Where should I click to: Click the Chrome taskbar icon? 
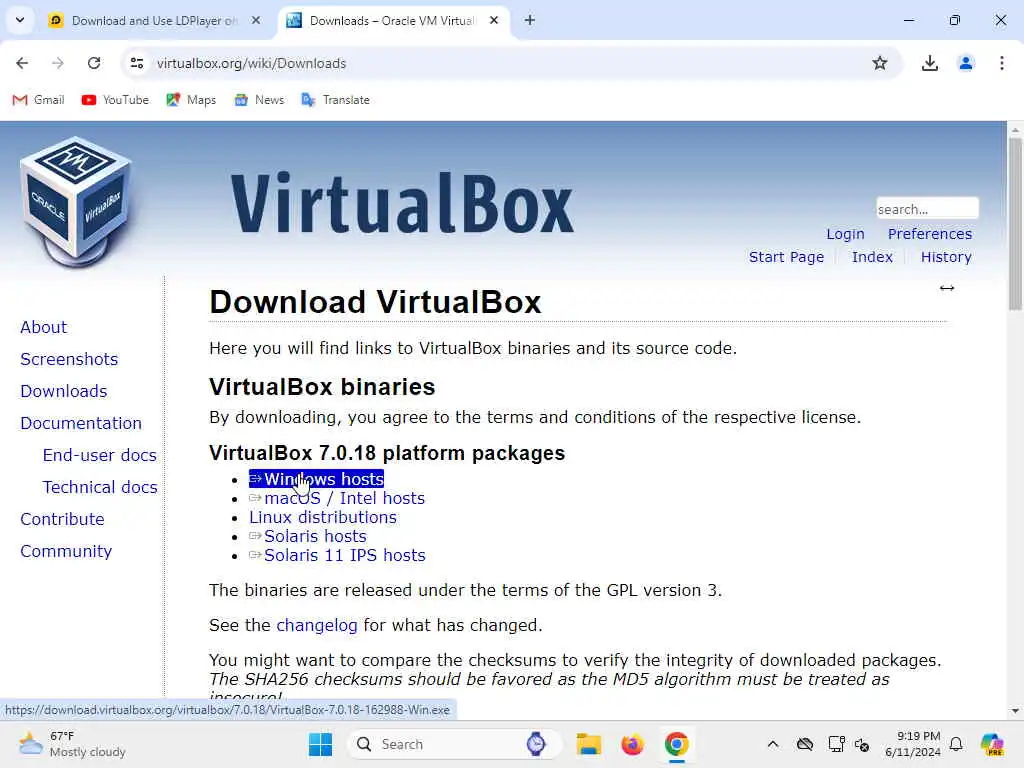(x=677, y=744)
